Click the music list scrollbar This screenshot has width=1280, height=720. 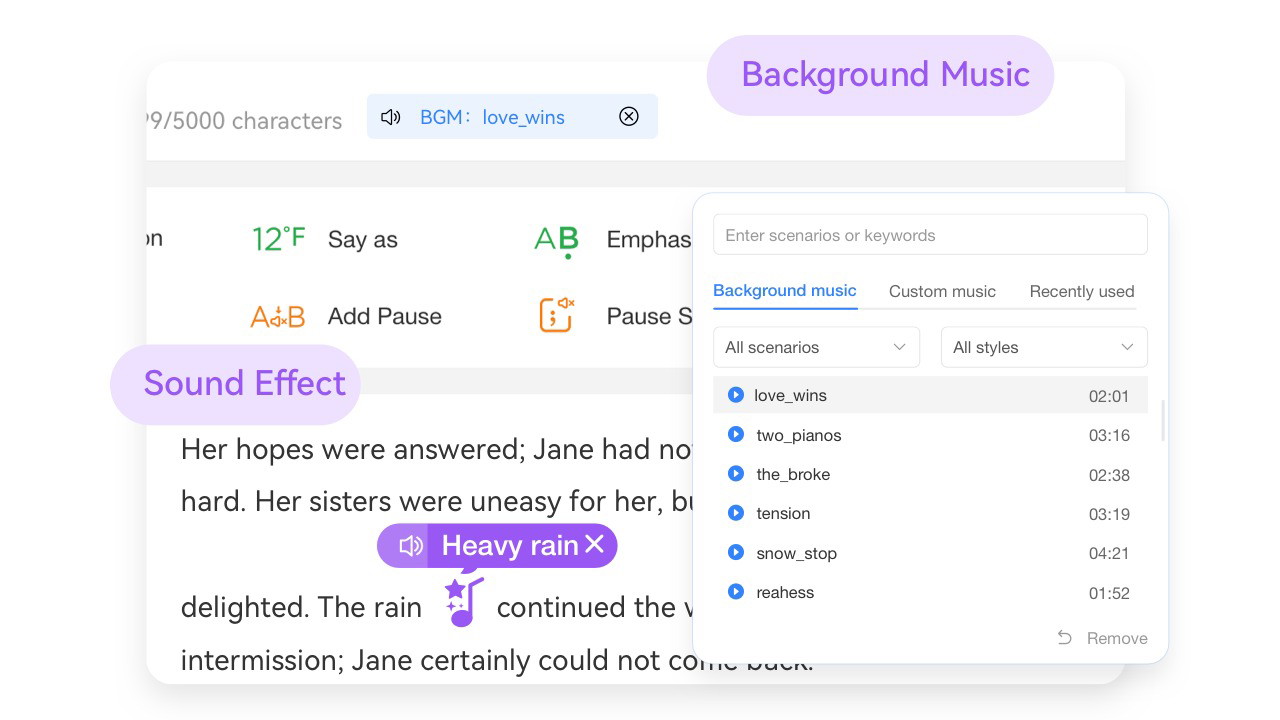pos(1162,420)
